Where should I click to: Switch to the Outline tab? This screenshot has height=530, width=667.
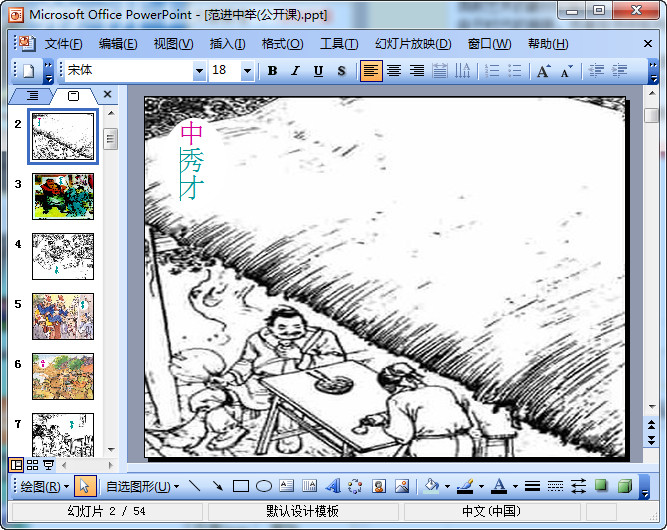pos(32,96)
